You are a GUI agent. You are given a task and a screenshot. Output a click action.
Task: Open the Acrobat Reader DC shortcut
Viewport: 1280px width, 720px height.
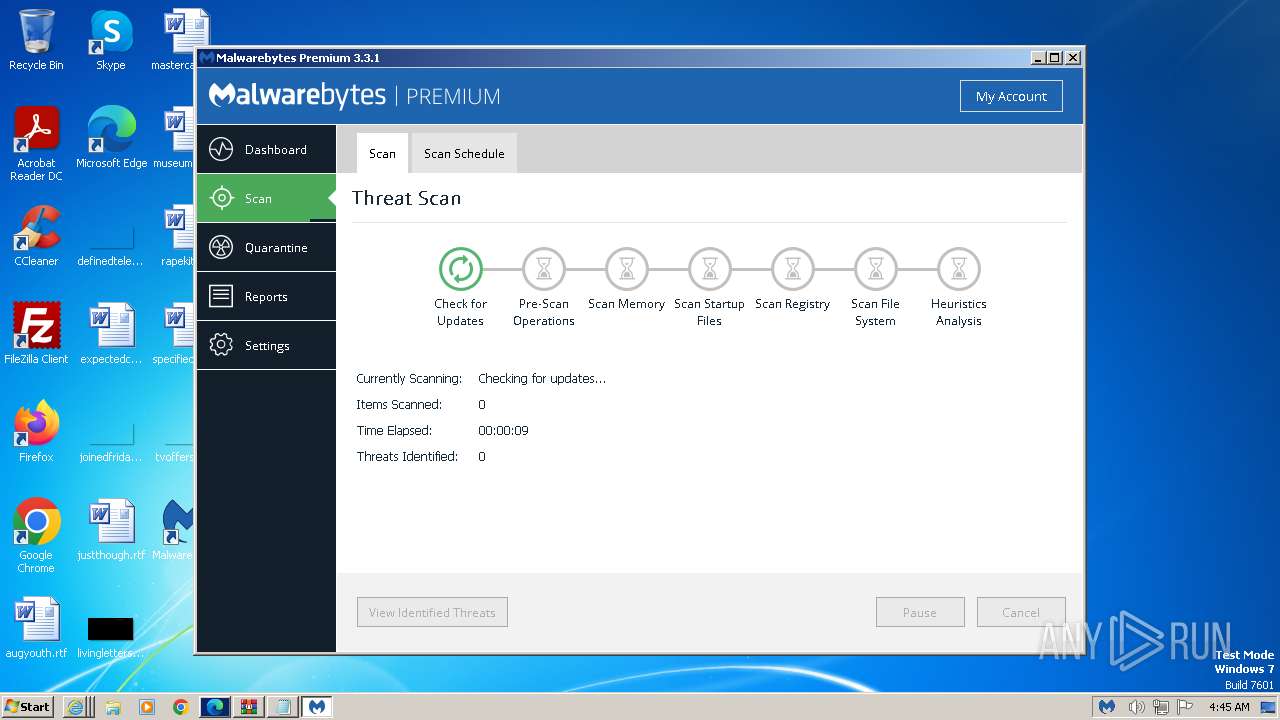pyautogui.click(x=36, y=144)
